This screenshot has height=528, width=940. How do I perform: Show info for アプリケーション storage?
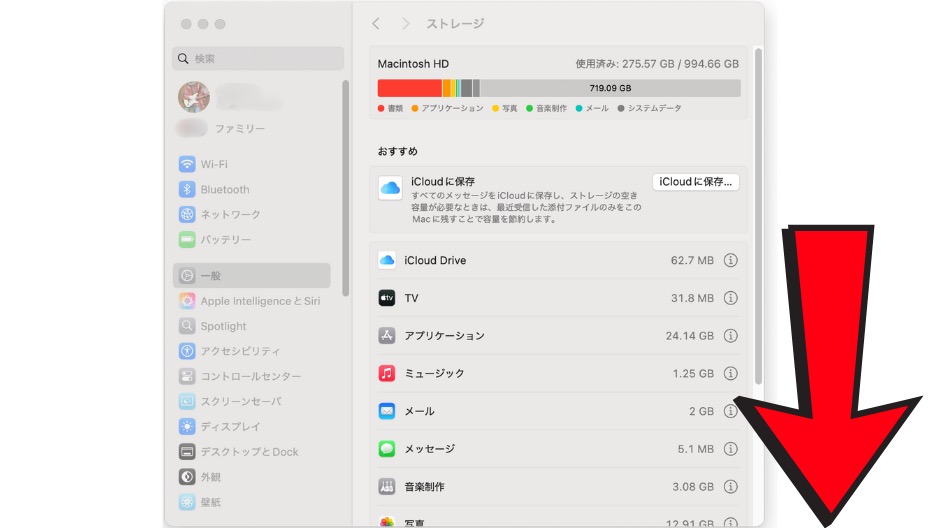[730, 336]
